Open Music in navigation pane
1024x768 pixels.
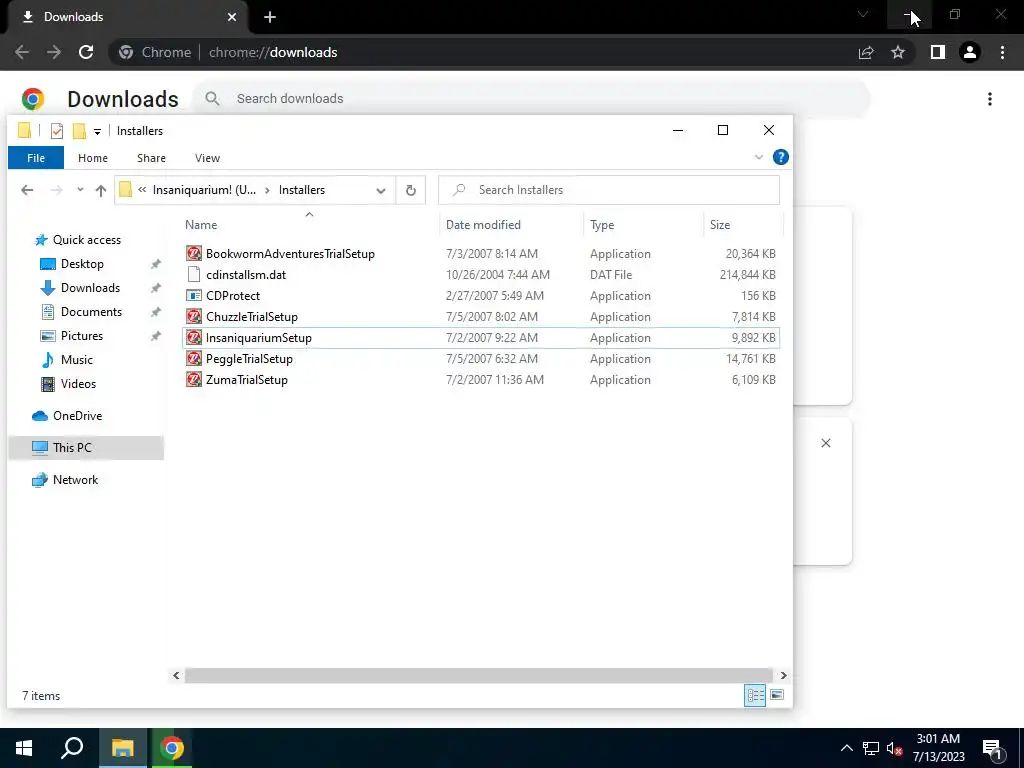pos(76,360)
